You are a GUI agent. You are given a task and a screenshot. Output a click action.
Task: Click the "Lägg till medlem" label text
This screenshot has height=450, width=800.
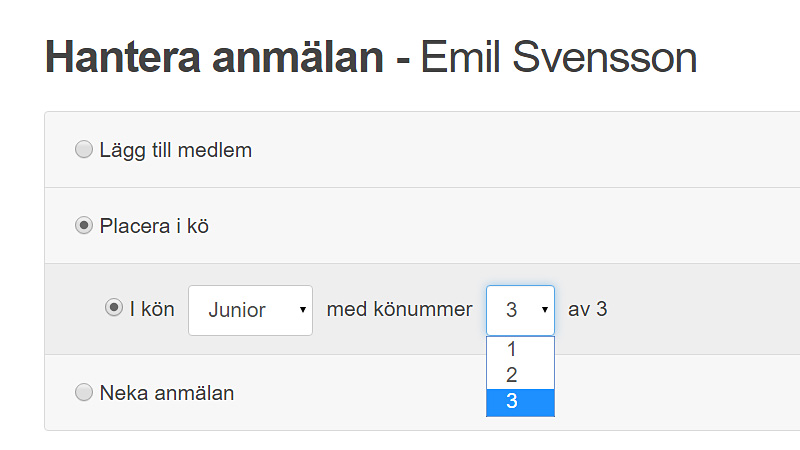click(176, 150)
